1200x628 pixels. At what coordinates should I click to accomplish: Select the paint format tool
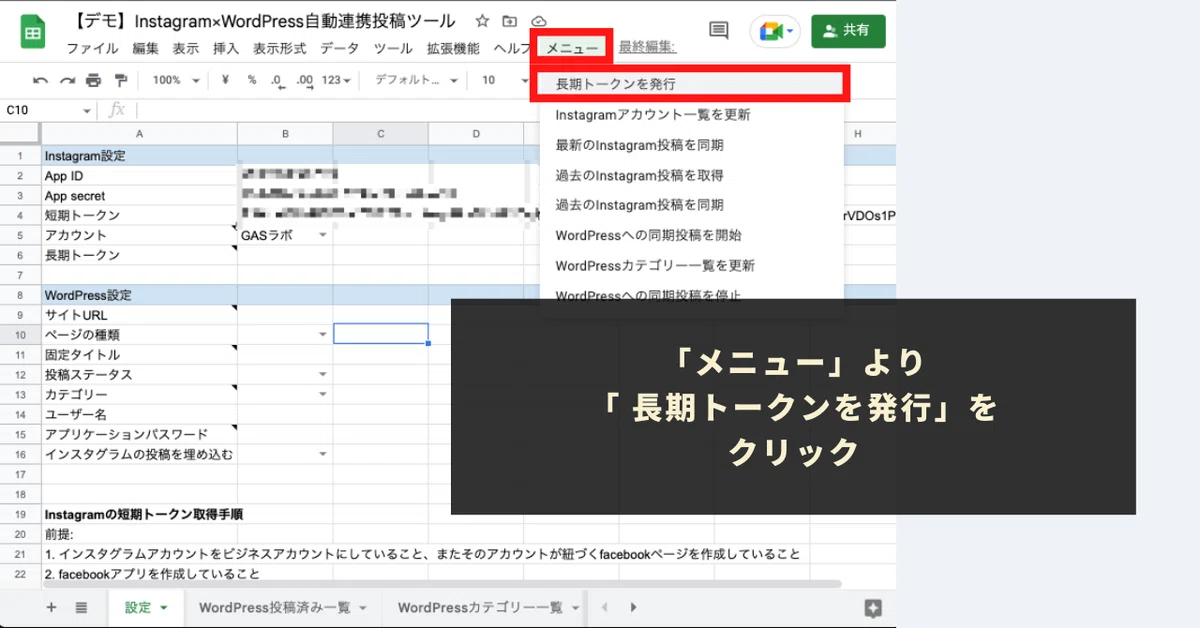coord(121,81)
